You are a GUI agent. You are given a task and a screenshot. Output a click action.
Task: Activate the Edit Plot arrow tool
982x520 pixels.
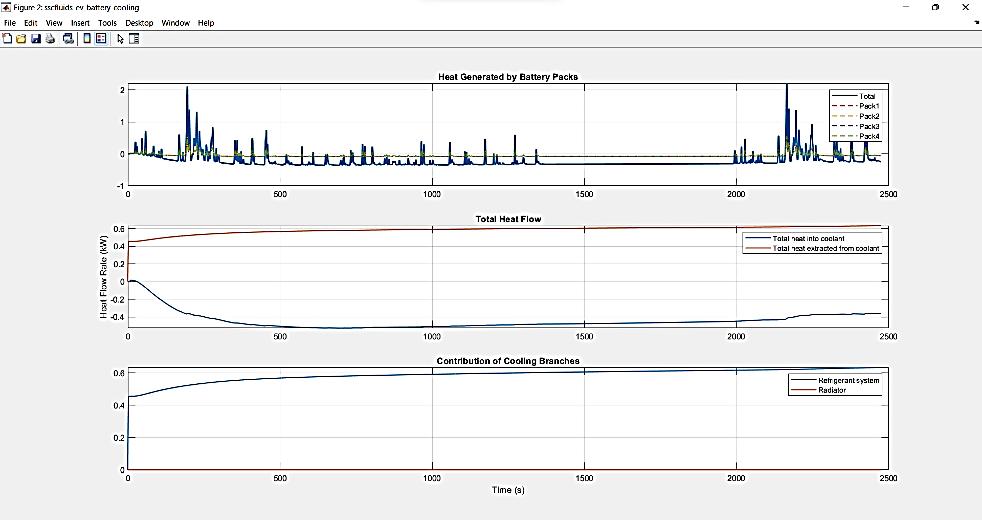(x=120, y=39)
